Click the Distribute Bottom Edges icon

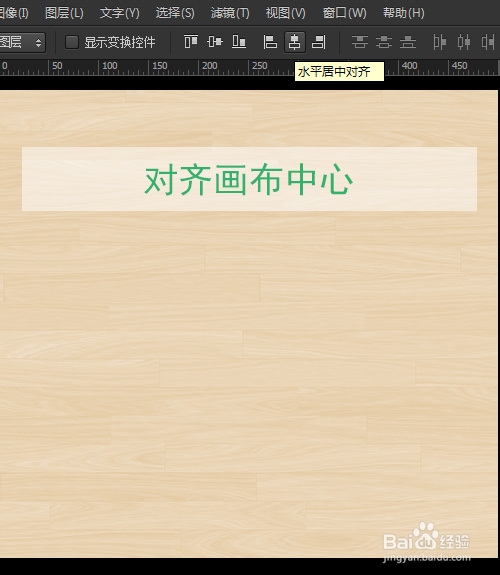[408, 42]
